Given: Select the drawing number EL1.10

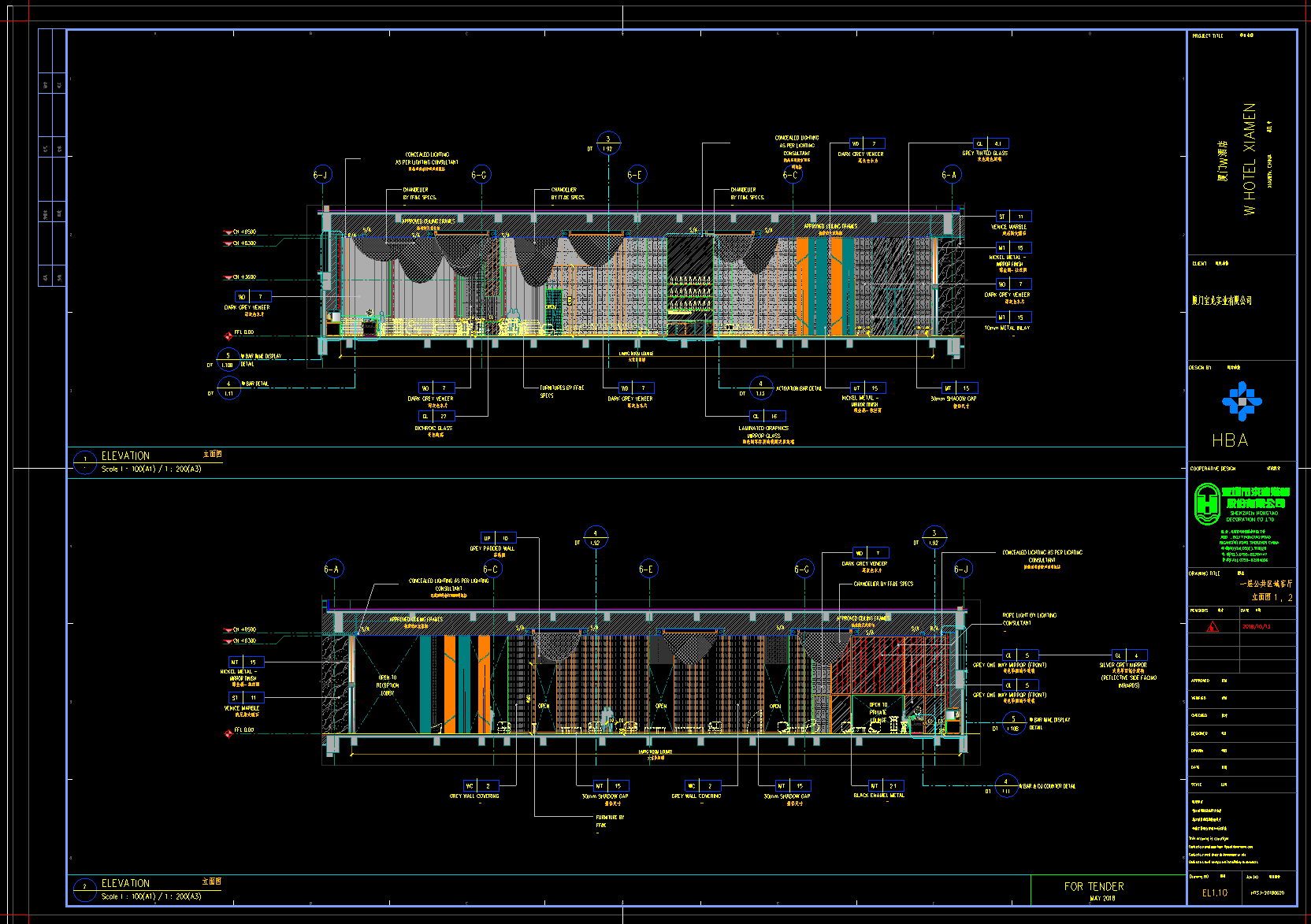Looking at the screenshot, I should (1214, 893).
